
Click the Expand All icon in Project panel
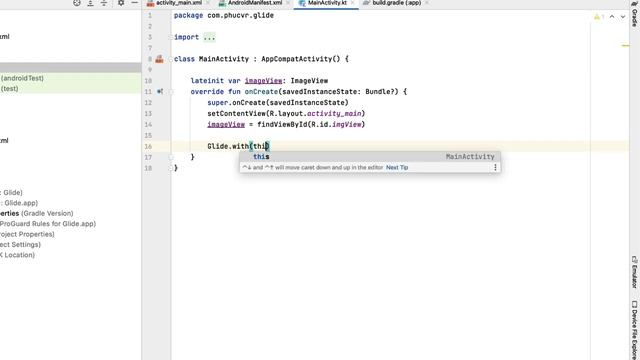[90, 3]
